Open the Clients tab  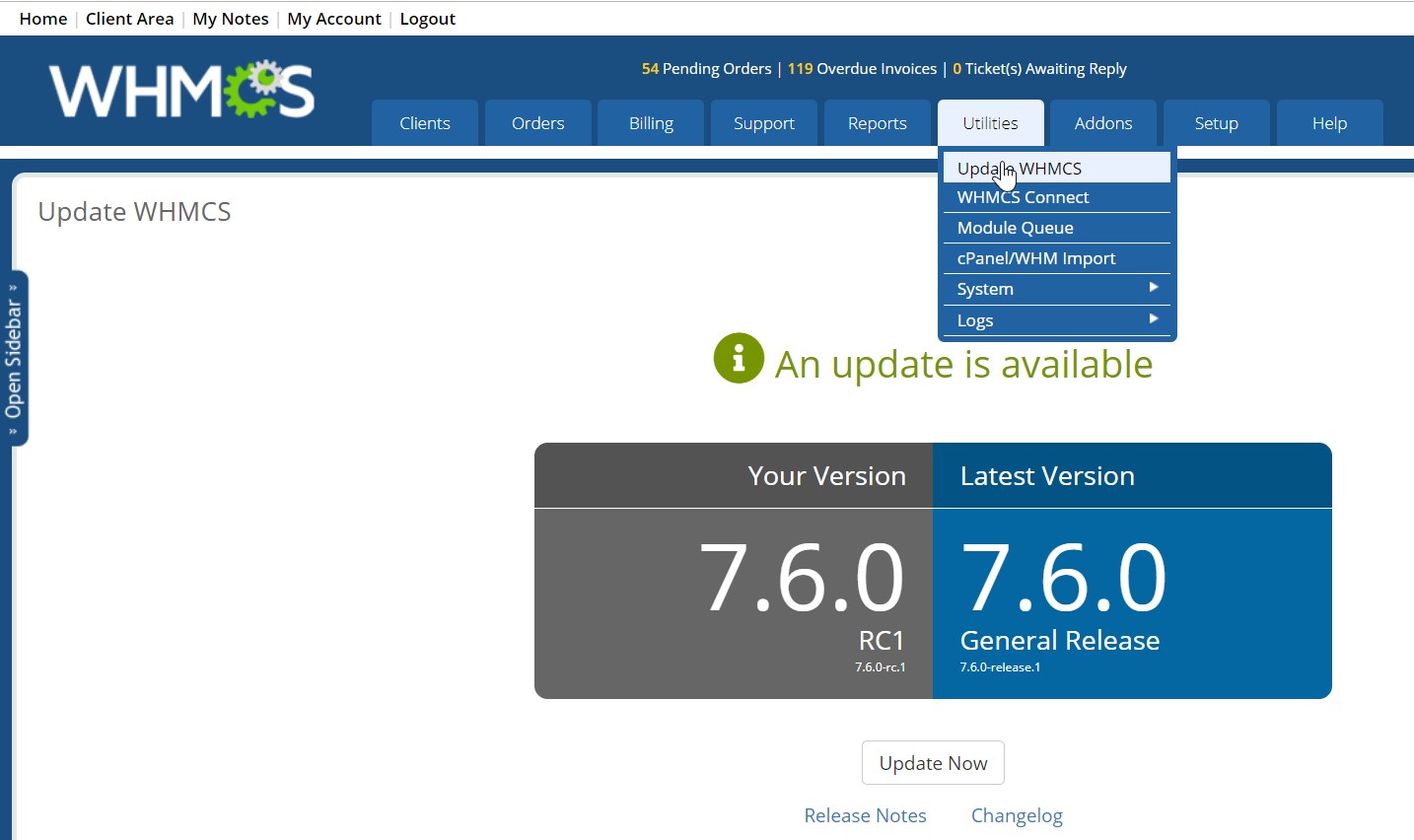(x=425, y=123)
